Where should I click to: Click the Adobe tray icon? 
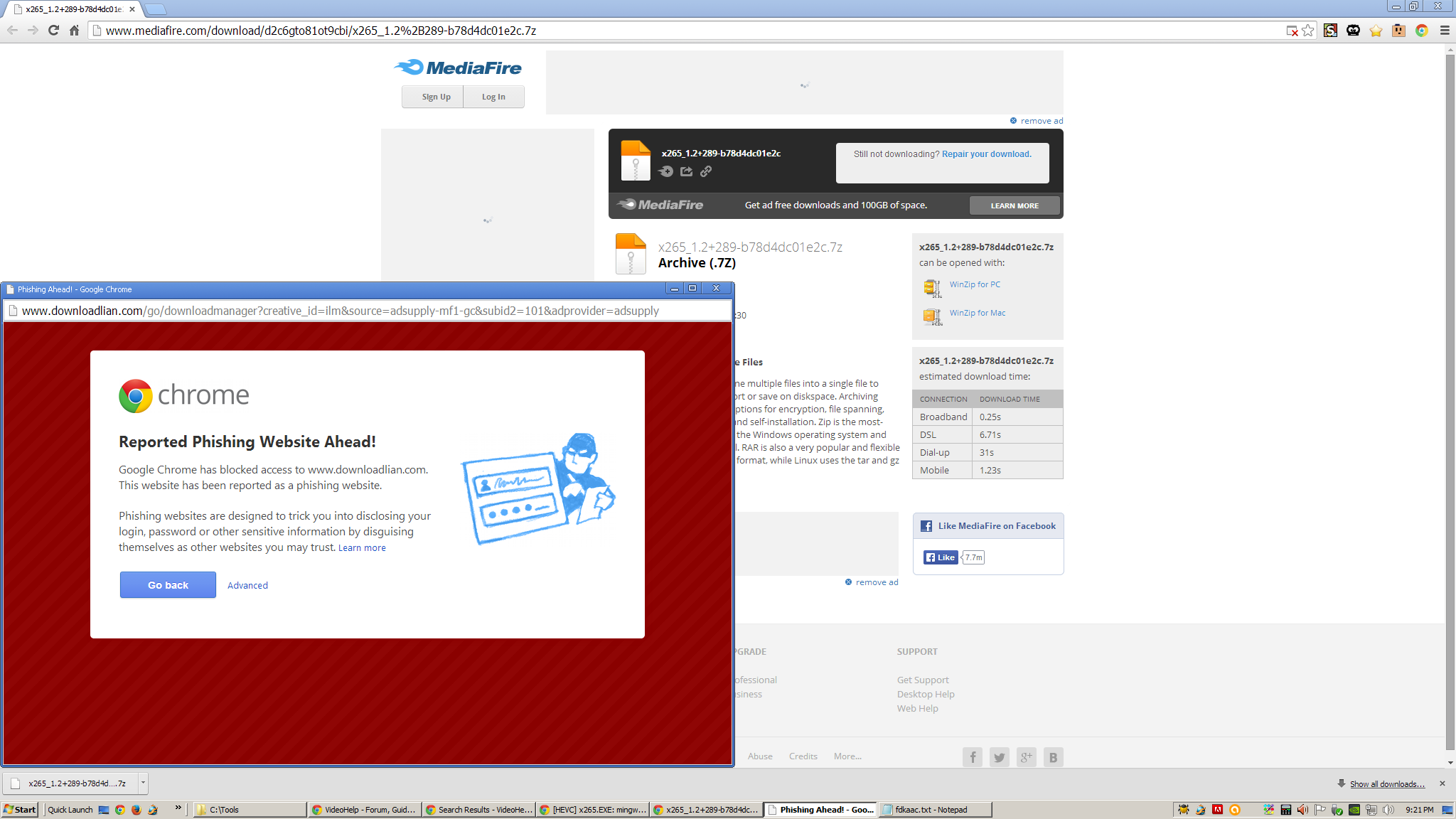coord(1217,810)
